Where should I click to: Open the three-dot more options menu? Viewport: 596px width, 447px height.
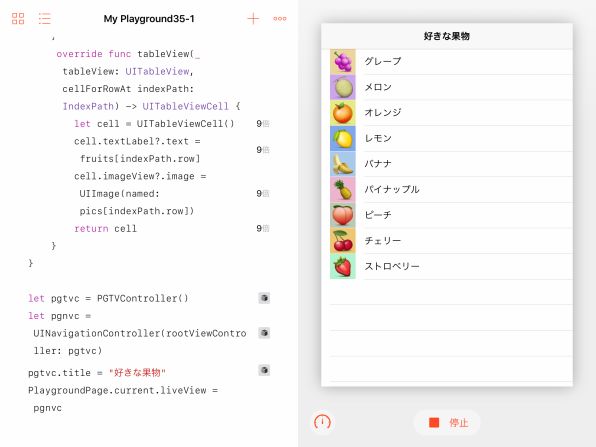(x=280, y=18)
